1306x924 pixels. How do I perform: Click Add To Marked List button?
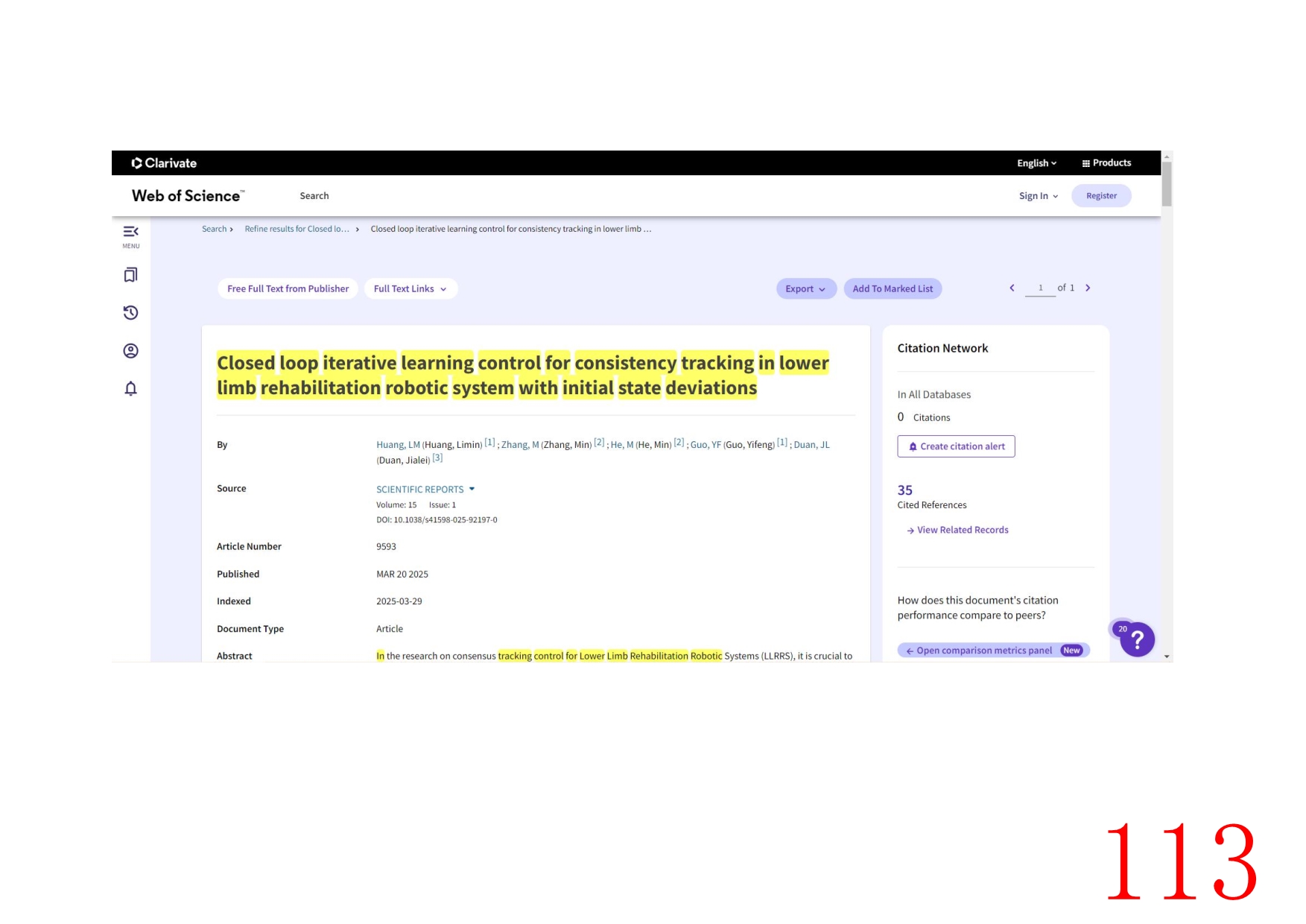pos(892,289)
